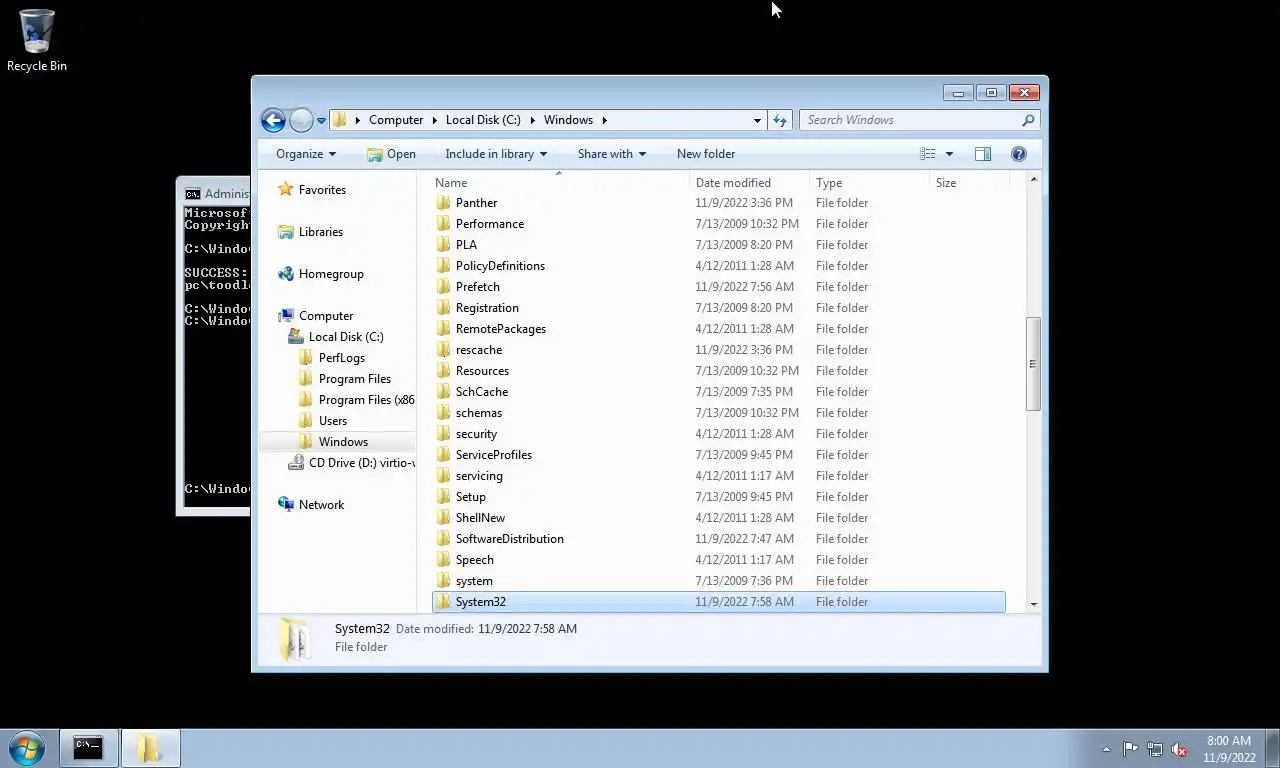Select the security folder name

coord(476,434)
